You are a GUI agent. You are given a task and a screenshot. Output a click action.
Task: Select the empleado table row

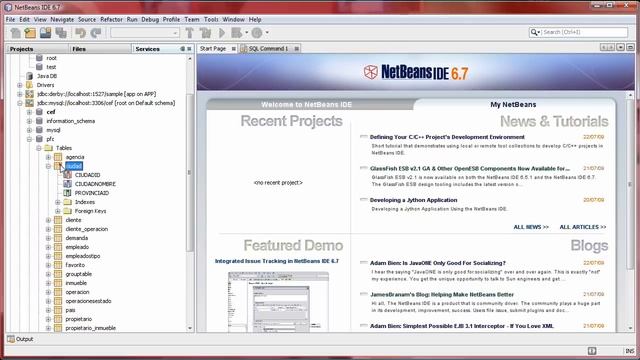[x=77, y=247]
